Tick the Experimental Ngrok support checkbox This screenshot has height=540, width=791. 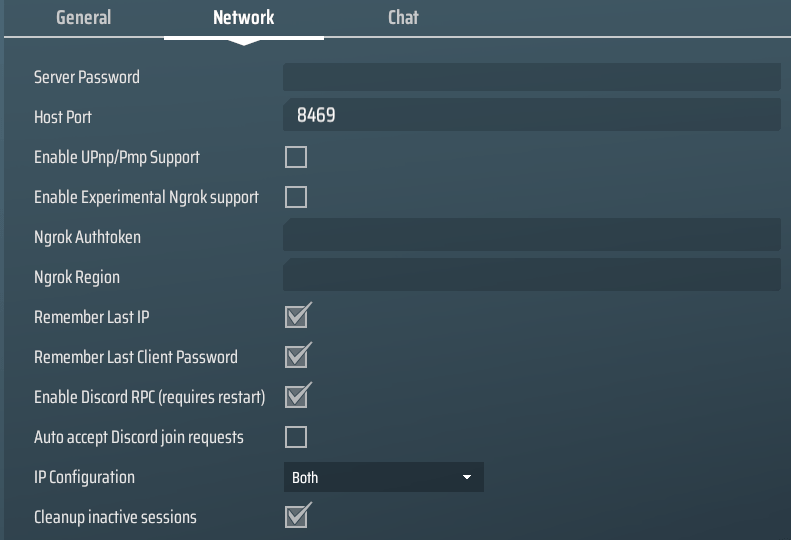click(x=296, y=197)
